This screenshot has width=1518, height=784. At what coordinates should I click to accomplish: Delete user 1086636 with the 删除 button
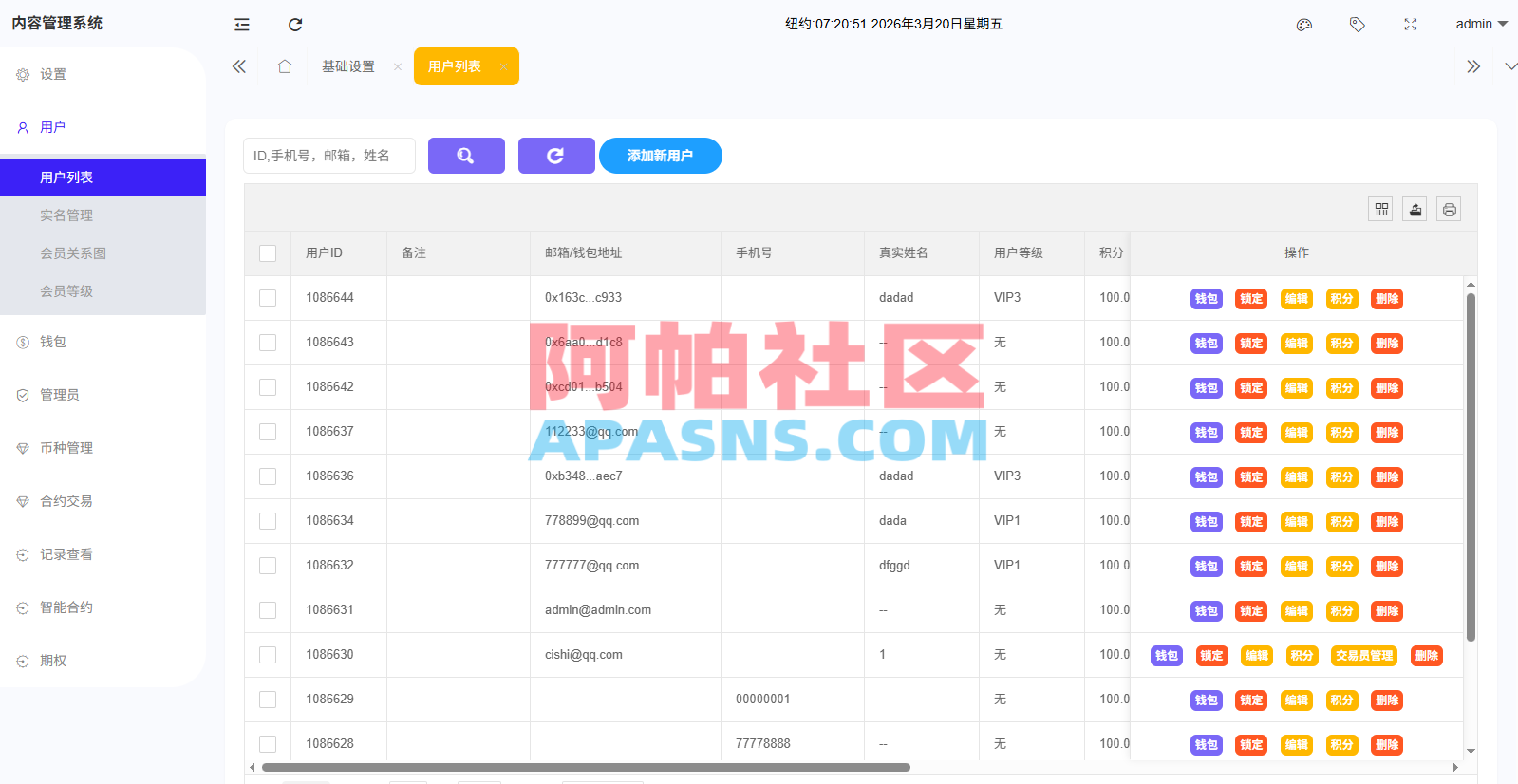pos(1387,477)
